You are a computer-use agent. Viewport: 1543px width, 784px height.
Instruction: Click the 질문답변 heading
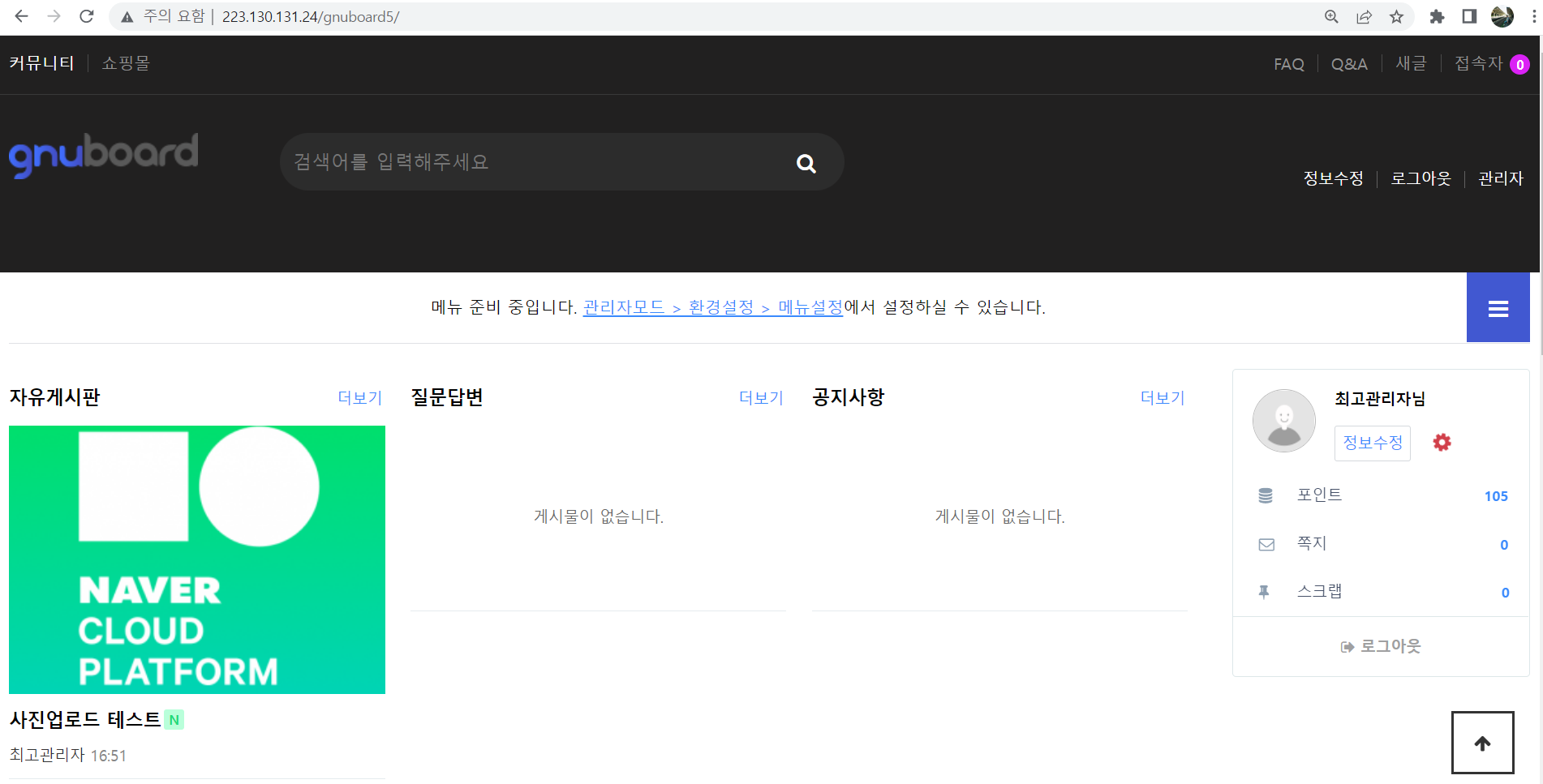[447, 397]
